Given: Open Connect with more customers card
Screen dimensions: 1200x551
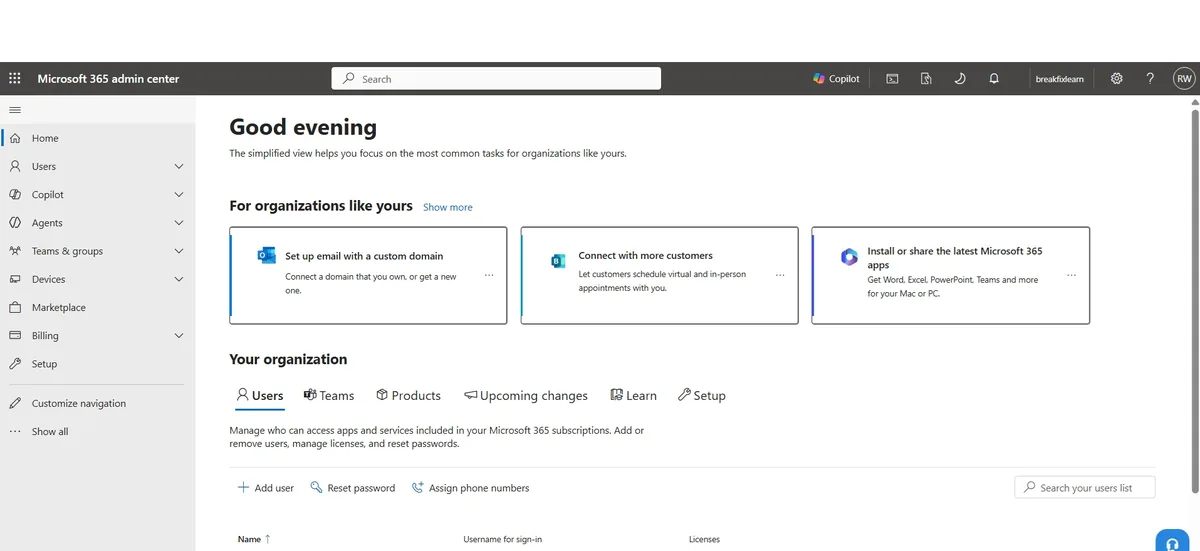Looking at the screenshot, I should 660,275.
